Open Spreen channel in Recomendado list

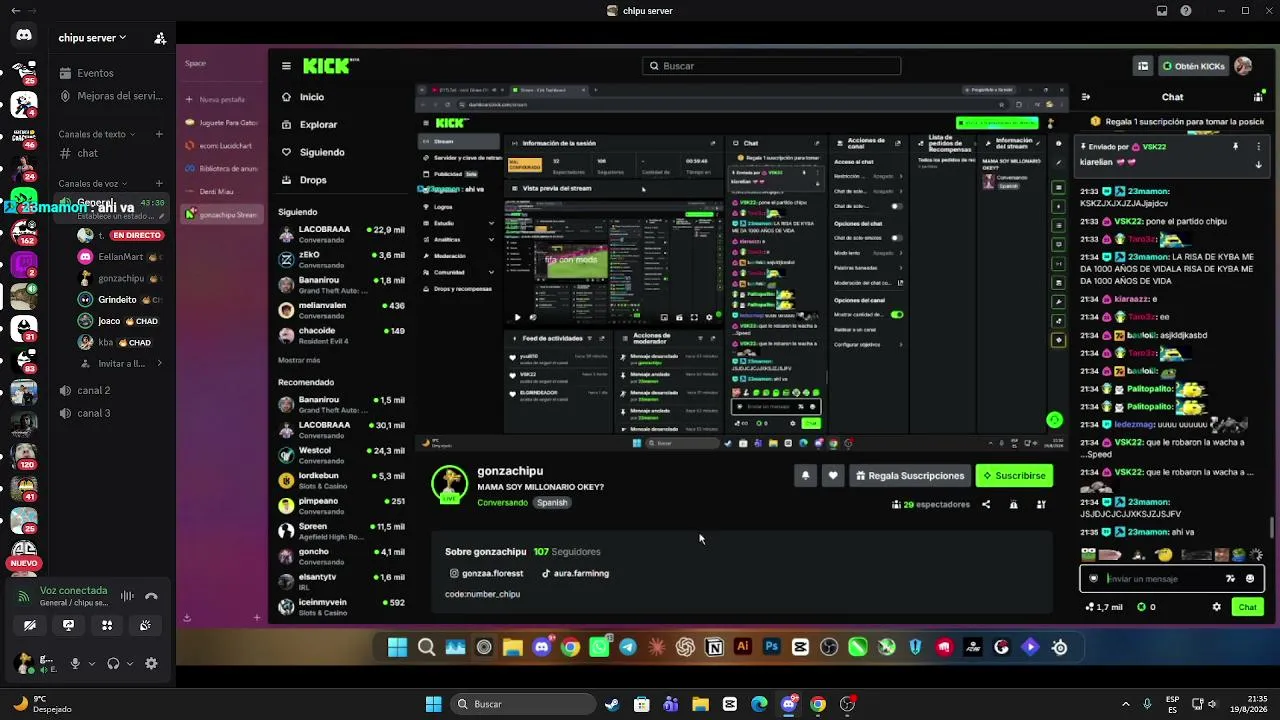(342, 531)
